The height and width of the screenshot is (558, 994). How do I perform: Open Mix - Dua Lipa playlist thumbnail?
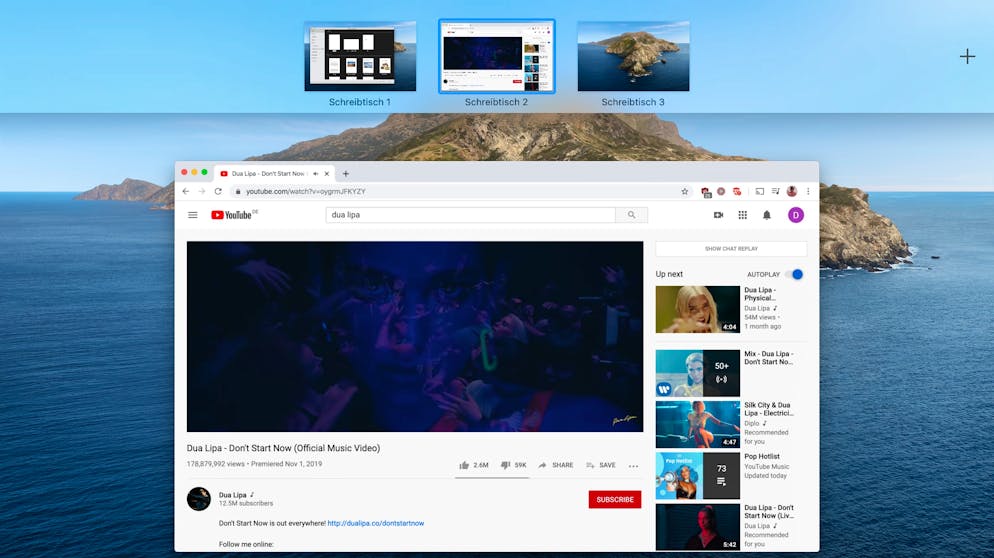697,373
